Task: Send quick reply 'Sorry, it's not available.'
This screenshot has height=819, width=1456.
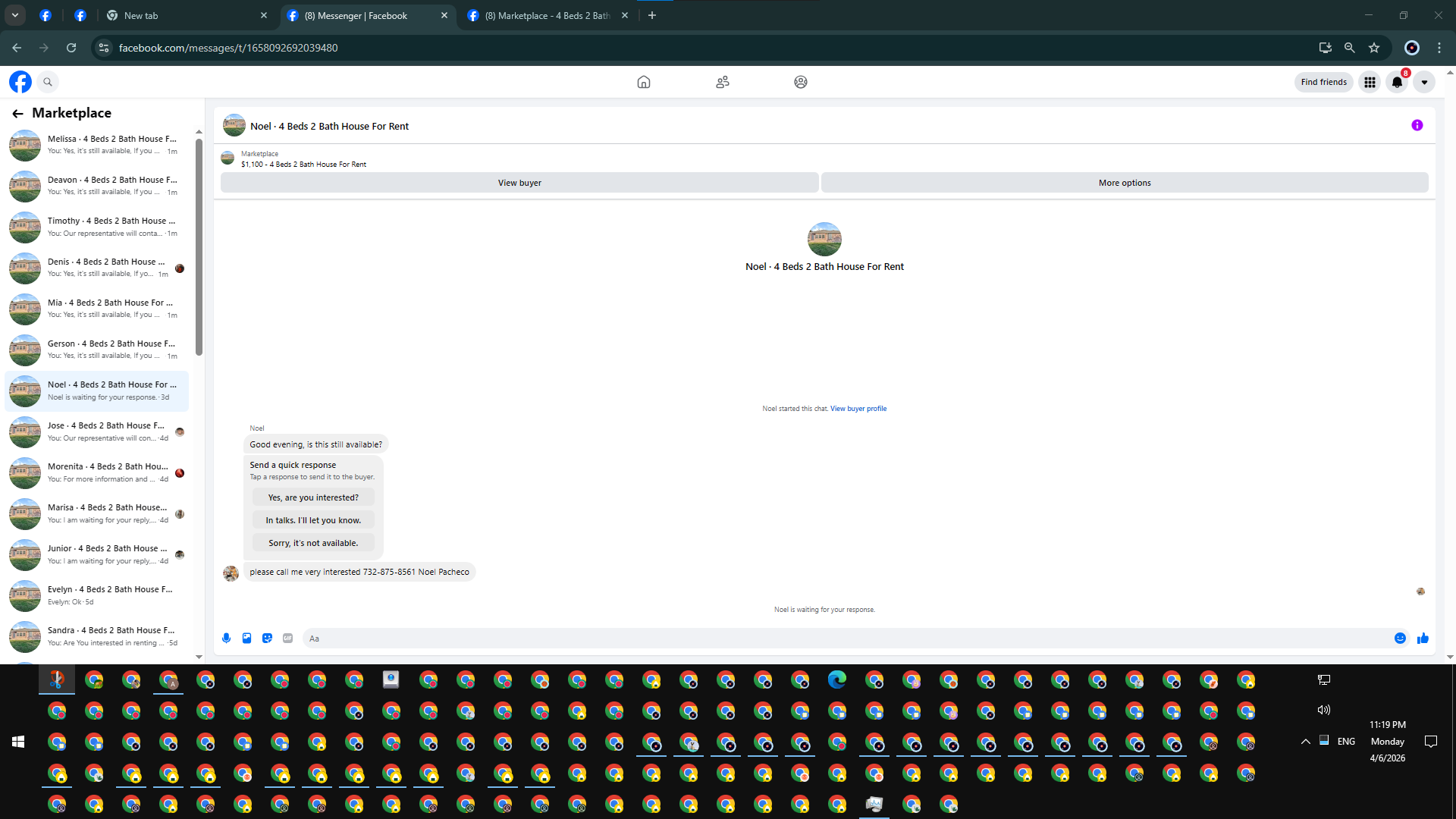Action: point(313,543)
